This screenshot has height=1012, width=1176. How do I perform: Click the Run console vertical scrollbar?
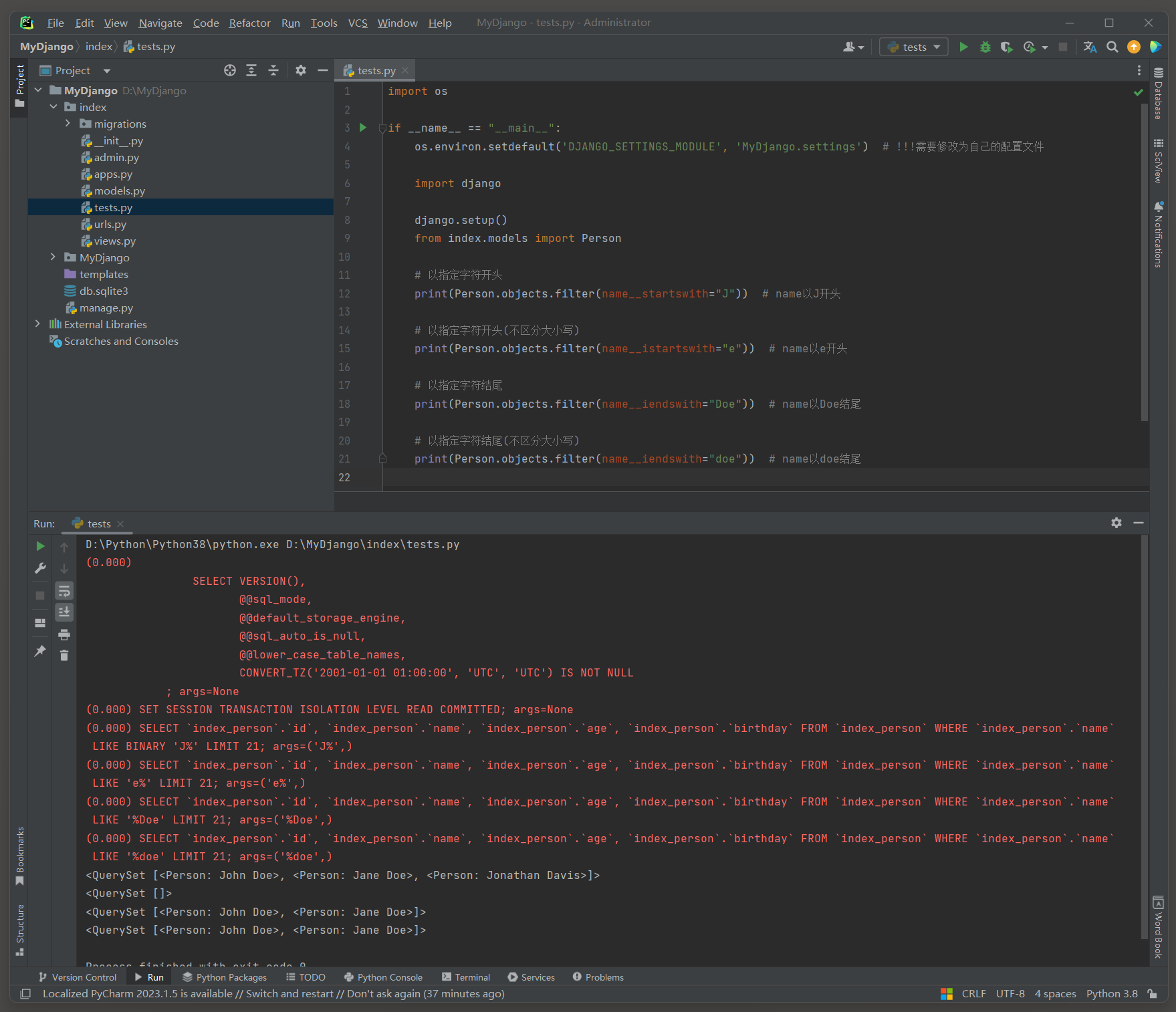coord(1145,735)
